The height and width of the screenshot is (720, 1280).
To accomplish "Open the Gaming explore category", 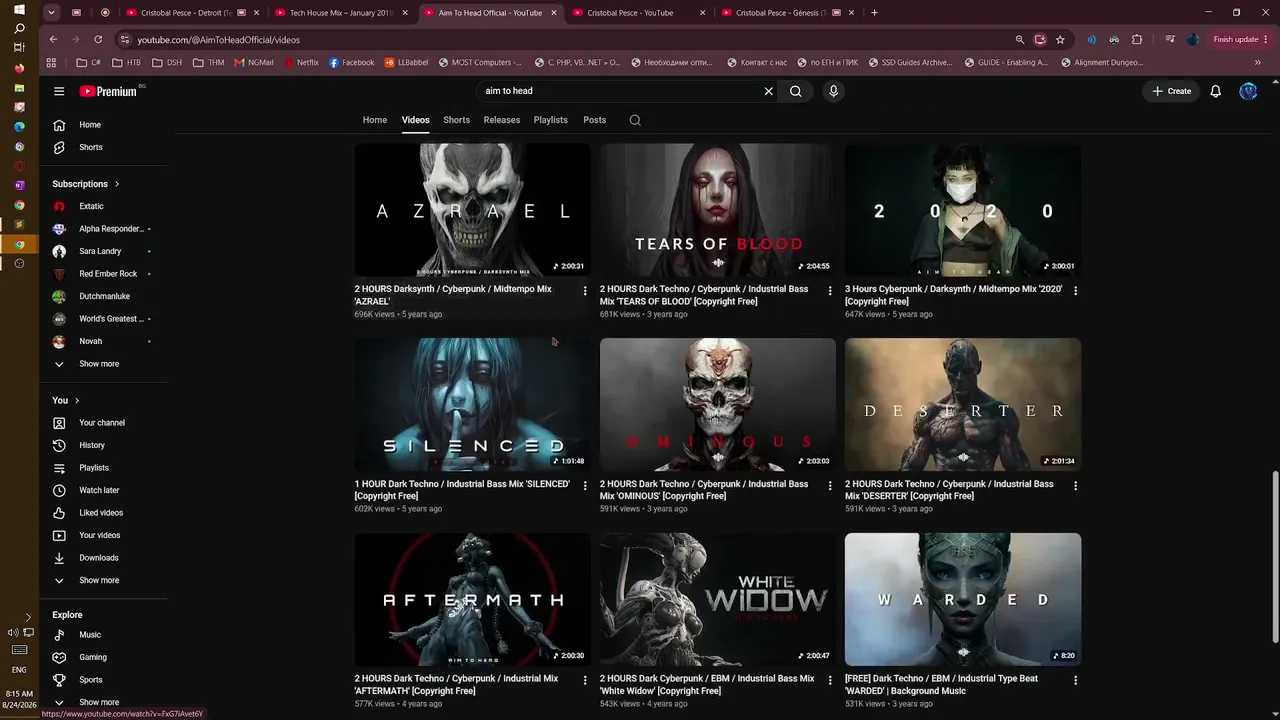I will click(93, 657).
